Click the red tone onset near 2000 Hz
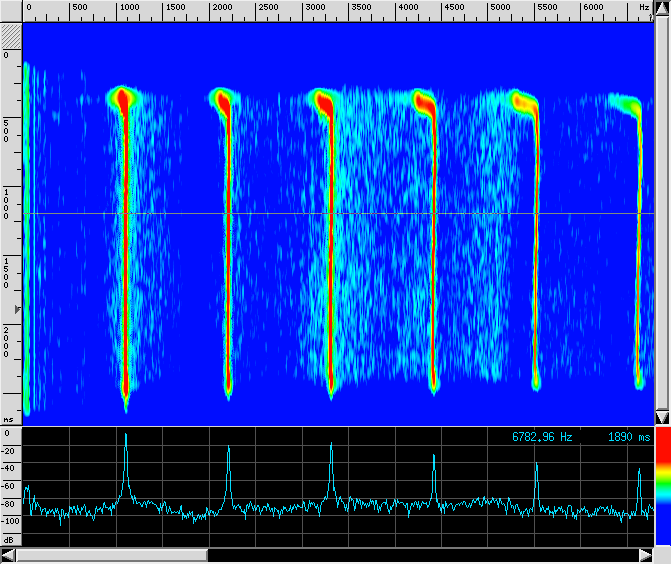 click(221, 99)
